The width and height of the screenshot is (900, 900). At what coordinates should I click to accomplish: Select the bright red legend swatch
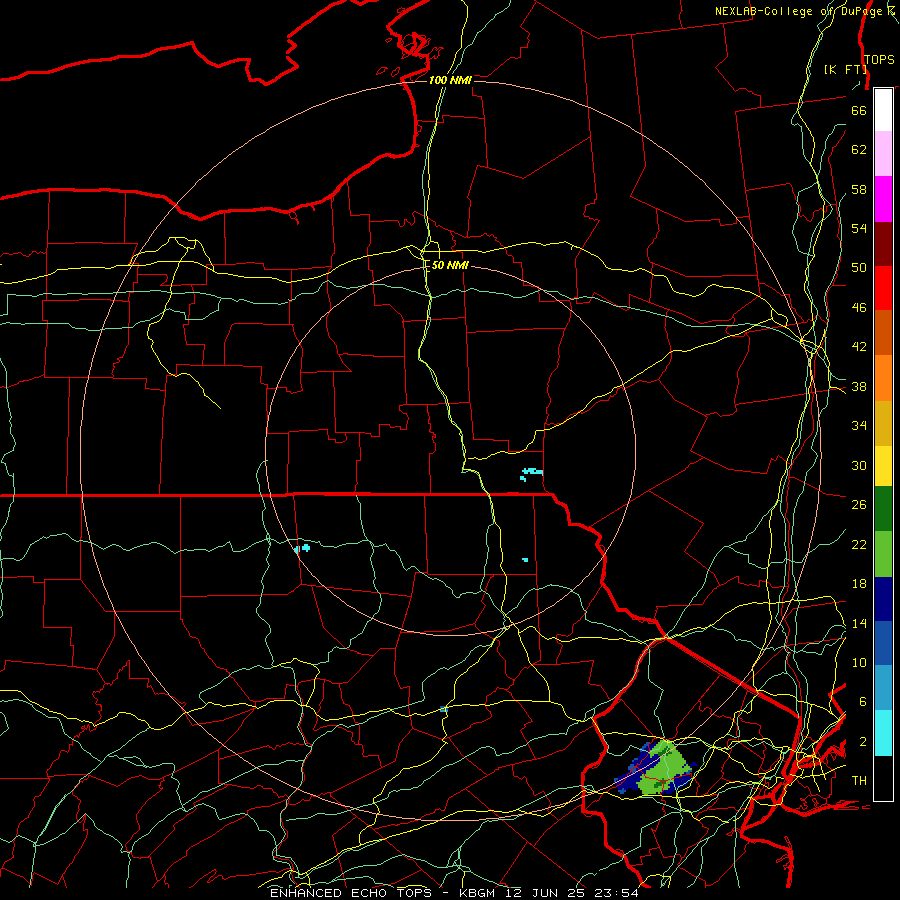coord(883,288)
